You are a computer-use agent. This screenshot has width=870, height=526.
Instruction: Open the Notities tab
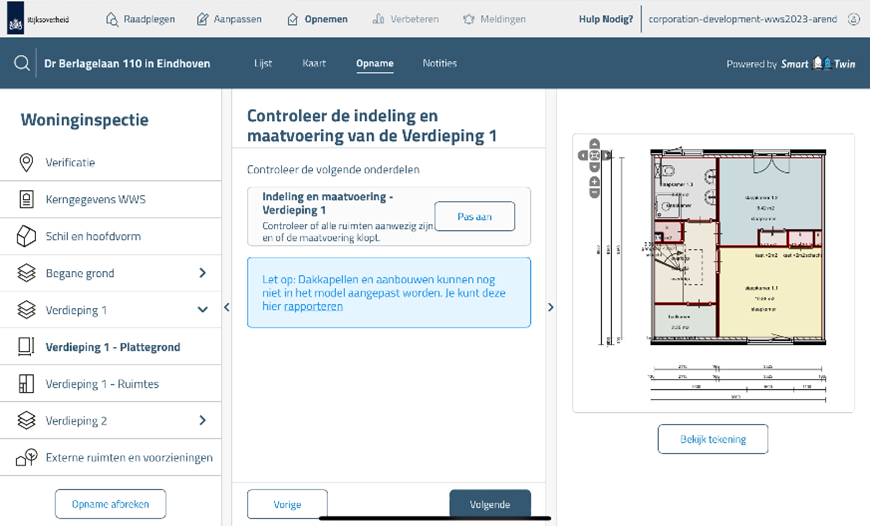click(439, 64)
